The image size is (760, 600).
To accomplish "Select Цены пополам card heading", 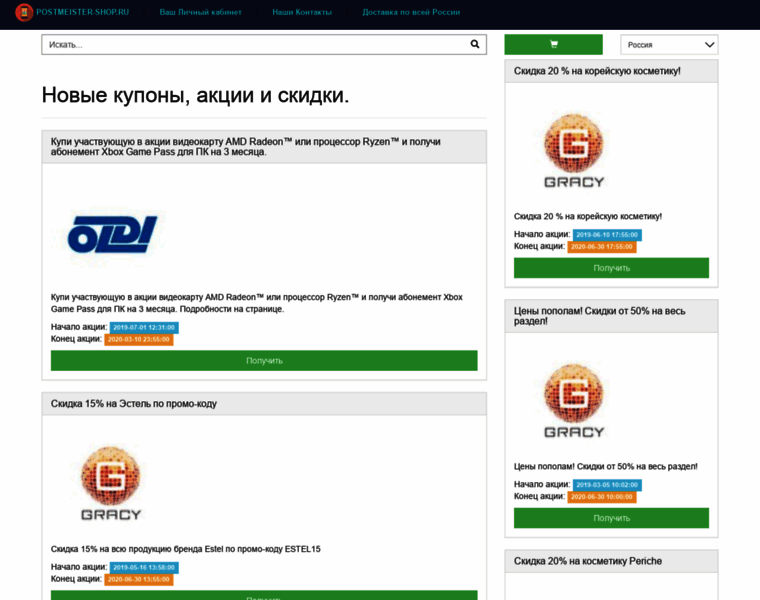I will pos(600,316).
